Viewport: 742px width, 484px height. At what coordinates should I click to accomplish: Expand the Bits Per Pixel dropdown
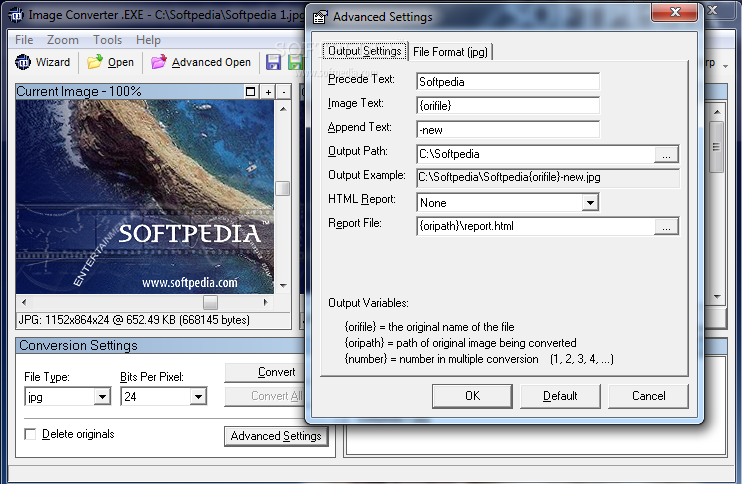click(x=198, y=396)
